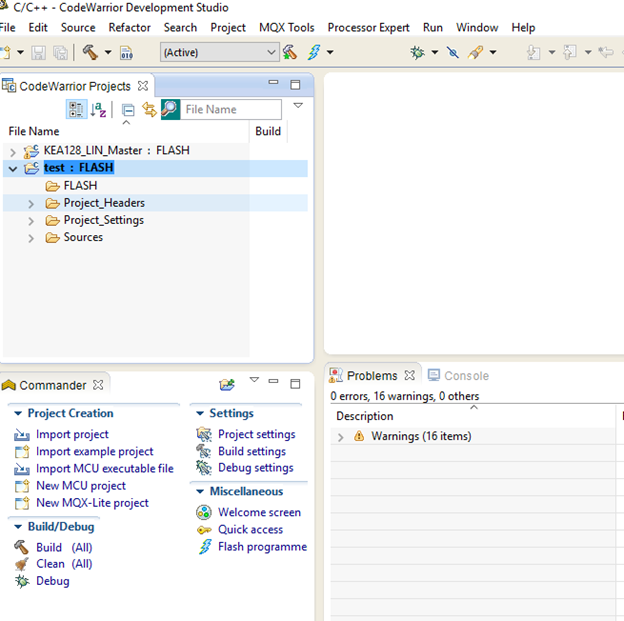Open the File menu
The width and height of the screenshot is (624, 621).
8,27
